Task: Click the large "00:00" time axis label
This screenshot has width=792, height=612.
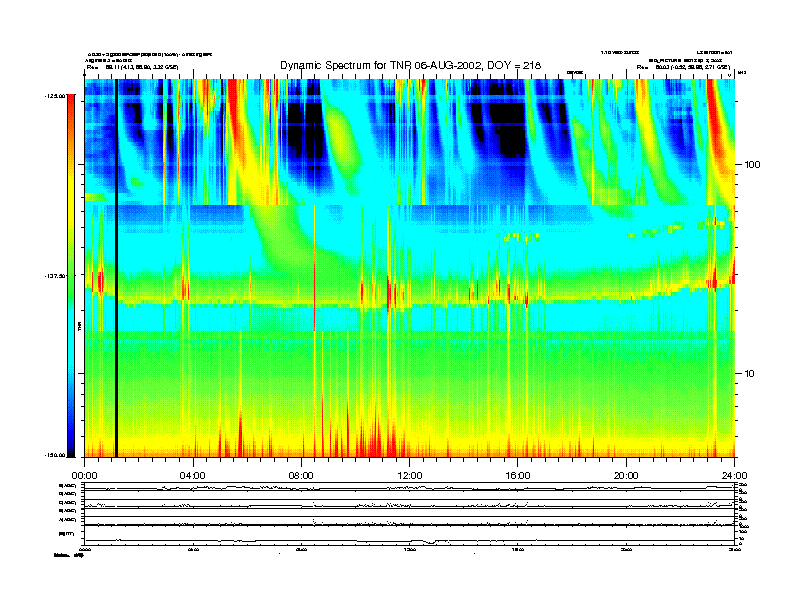Action: (84, 476)
